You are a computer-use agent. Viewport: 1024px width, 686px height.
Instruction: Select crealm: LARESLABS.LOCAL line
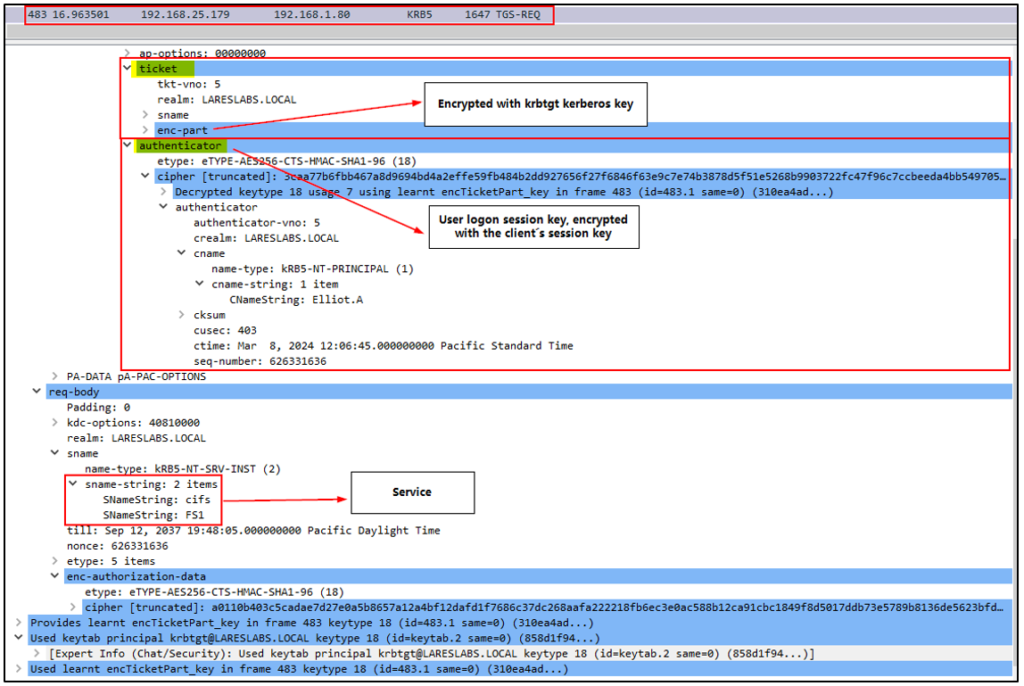click(x=266, y=238)
